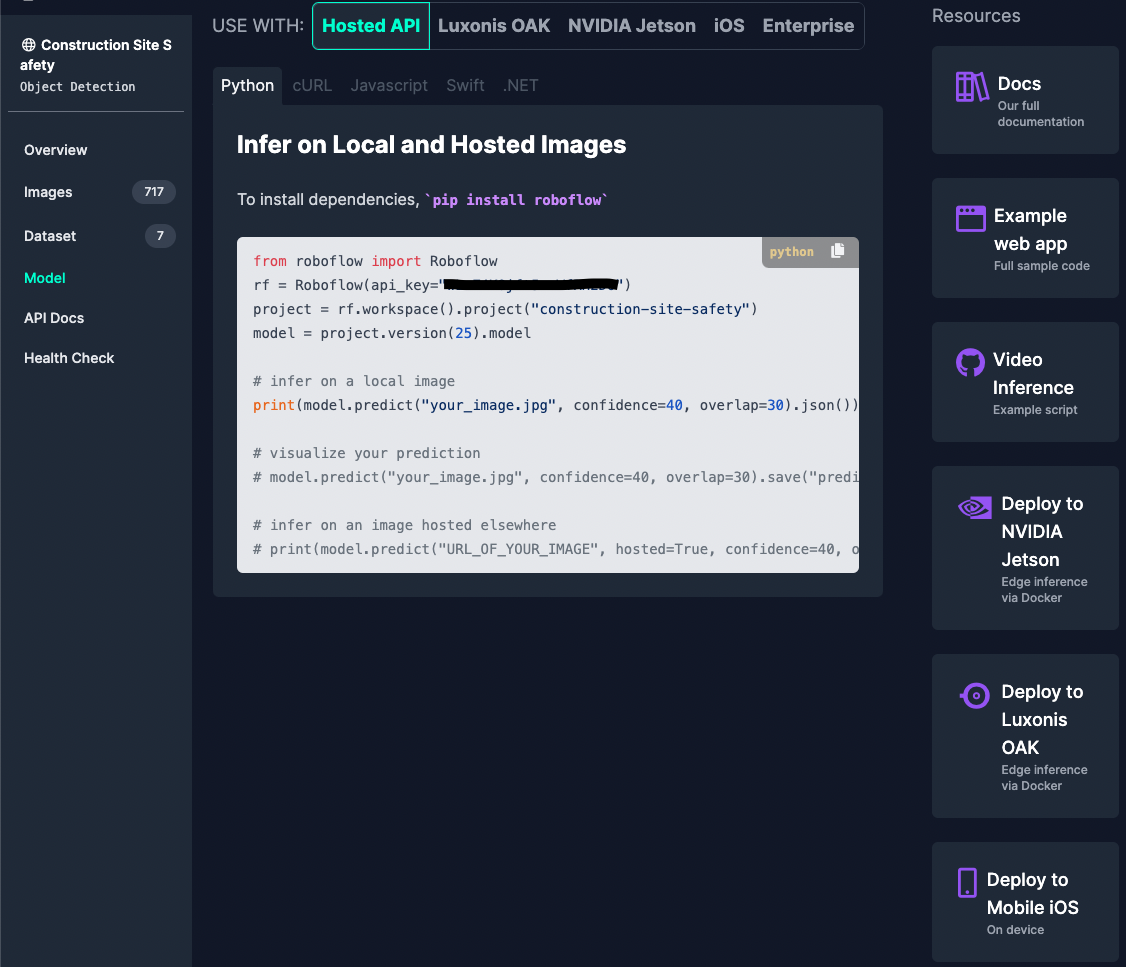Click the '# visualize your prediction' comment
Viewport: 1126px width, 967px height.
click(x=366, y=453)
